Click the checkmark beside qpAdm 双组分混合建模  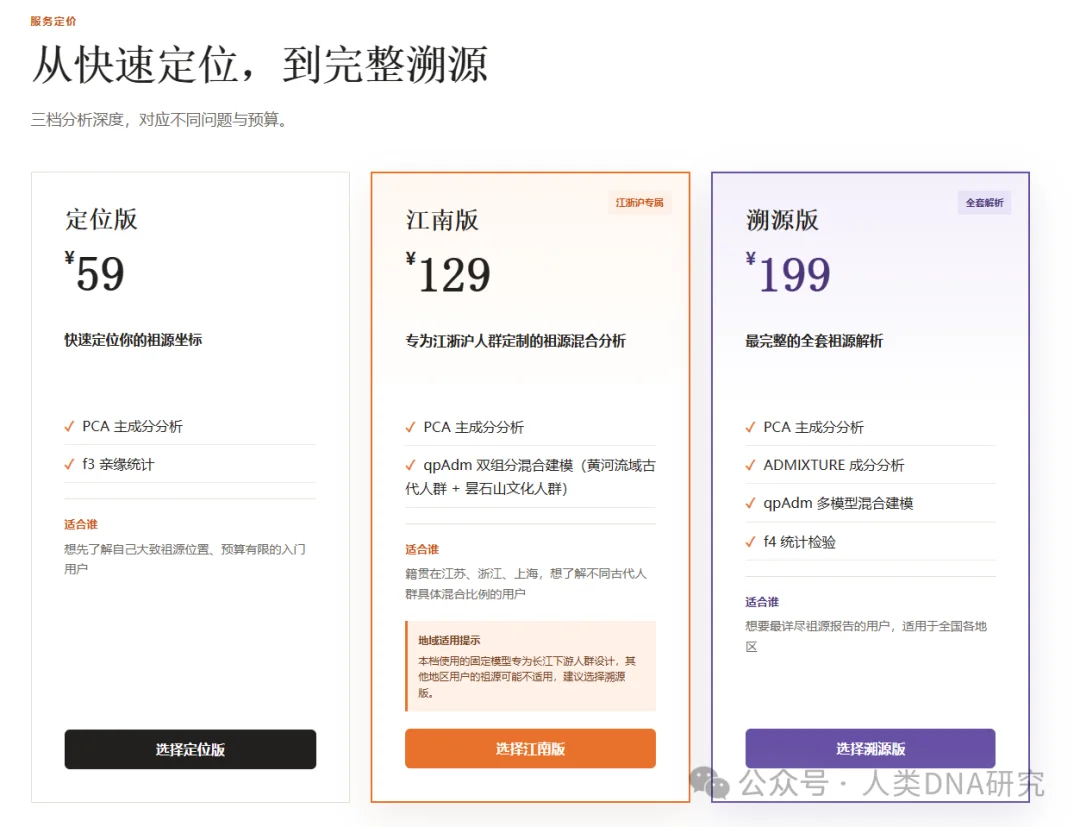[x=411, y=466]
